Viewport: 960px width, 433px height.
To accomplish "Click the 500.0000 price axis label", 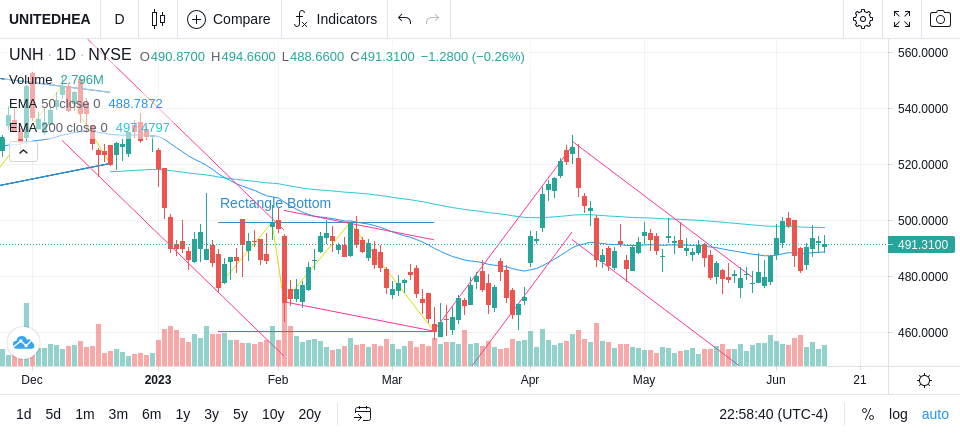I will point(923,220).
